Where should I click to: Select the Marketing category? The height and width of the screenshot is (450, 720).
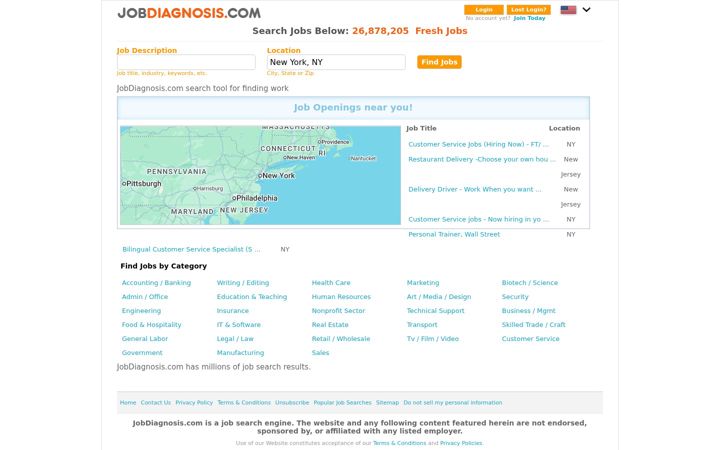tap(423, 283)
